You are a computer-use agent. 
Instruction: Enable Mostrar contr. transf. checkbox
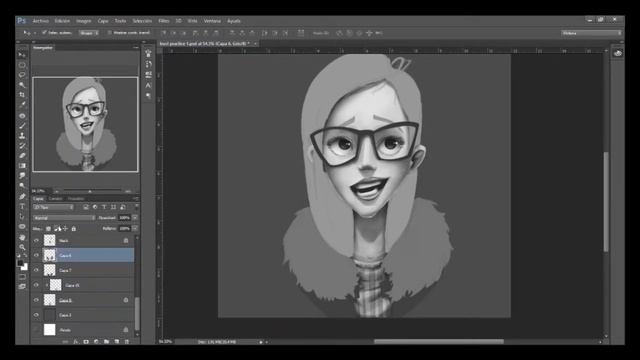click(109, 33)
